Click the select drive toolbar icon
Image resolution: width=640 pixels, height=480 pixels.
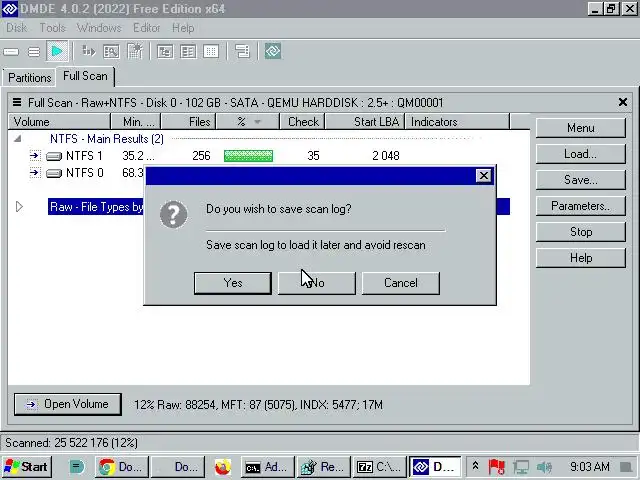[11, 52]
